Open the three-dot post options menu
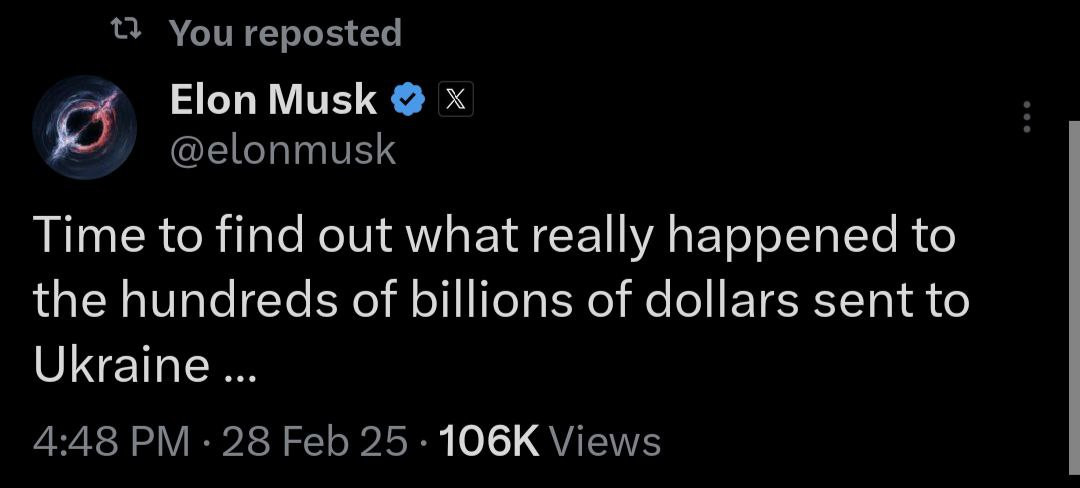This screenshot has height=488, width=1080. tap(1025, 118)
